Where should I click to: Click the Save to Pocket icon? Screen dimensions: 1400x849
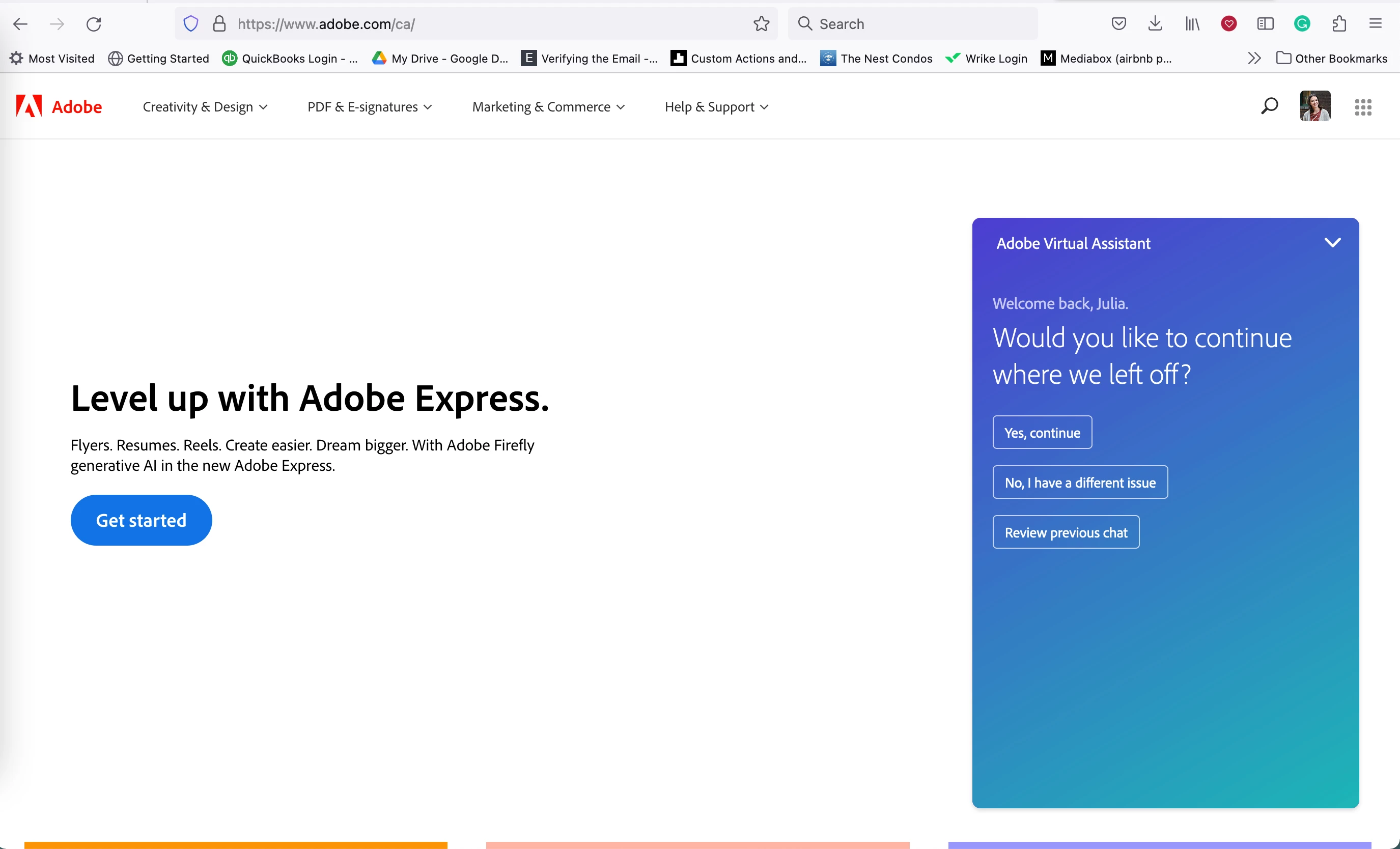point(1118,24)
